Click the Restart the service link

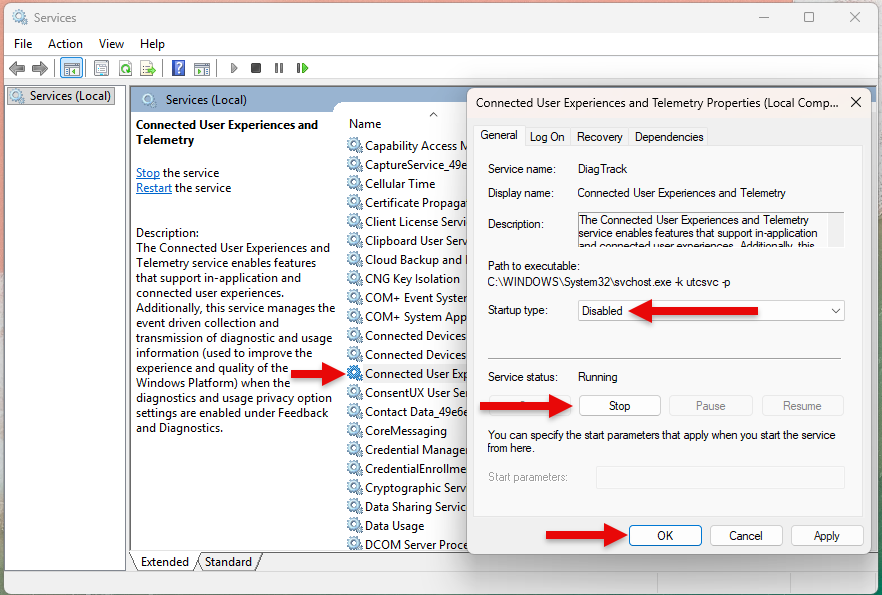pyautogui.click(x=154, y=188)
